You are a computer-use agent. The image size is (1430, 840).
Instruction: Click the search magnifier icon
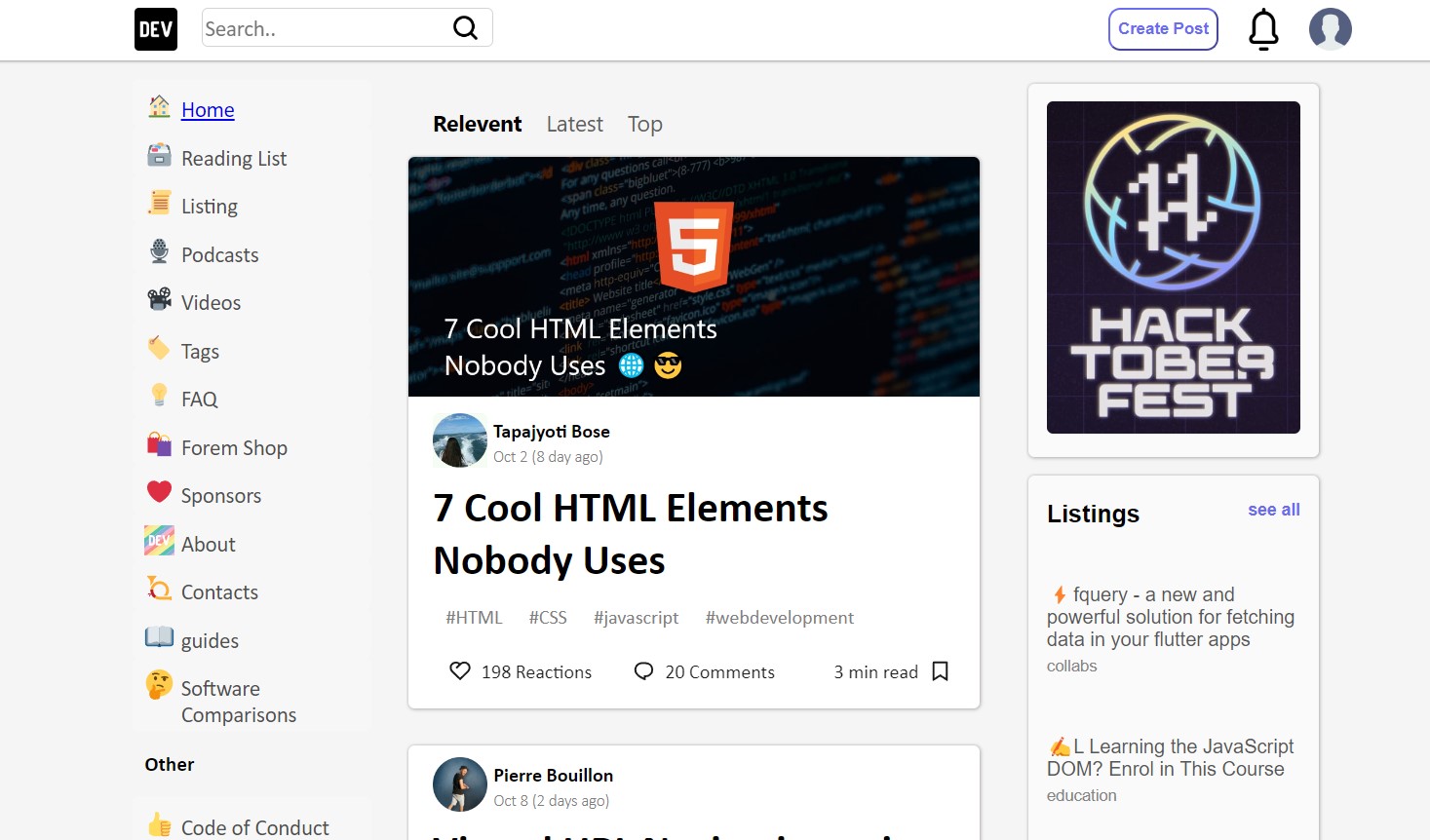(465, 28)
